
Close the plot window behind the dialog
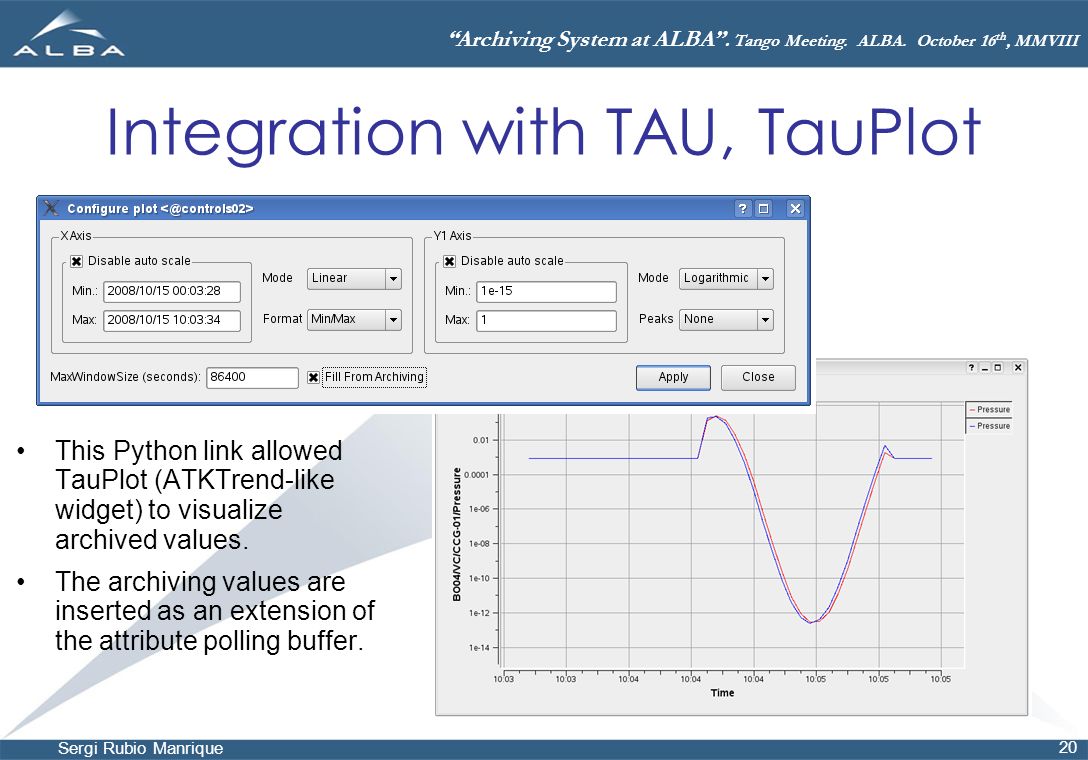(1018, 367)
